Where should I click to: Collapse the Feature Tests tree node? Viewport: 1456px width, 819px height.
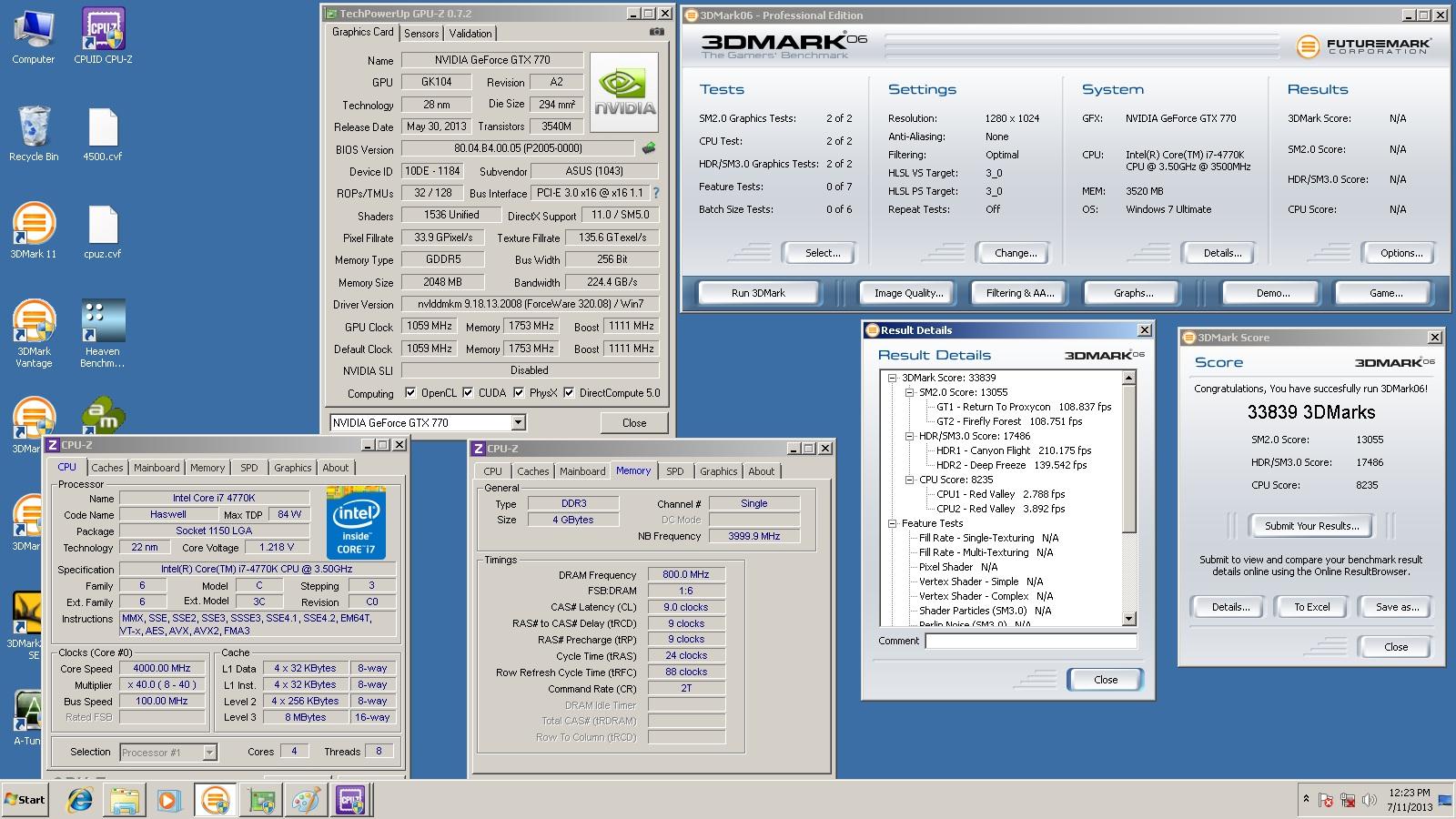[x=893, y=523]
